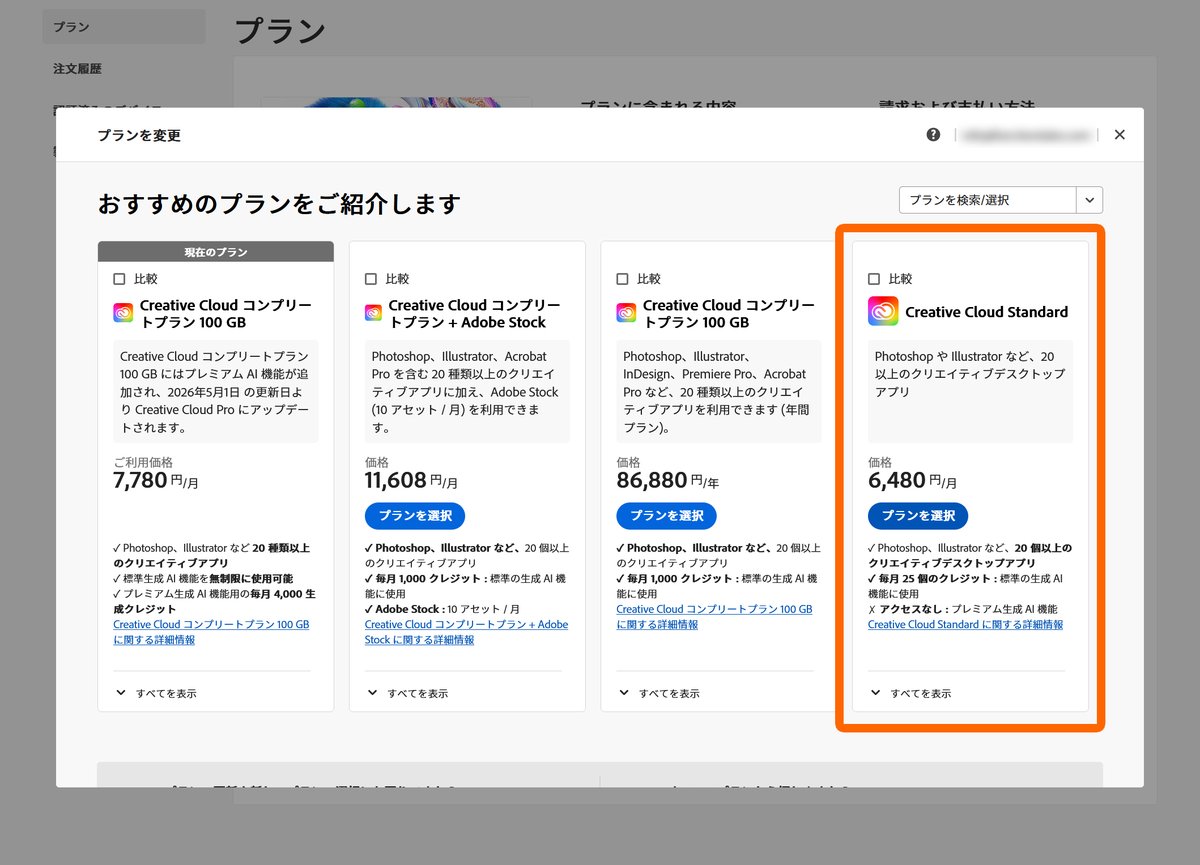1200x865 pixels.
Task: Expand すべてを表示 on 86,880円 plan card
Action: coord(658,693)
